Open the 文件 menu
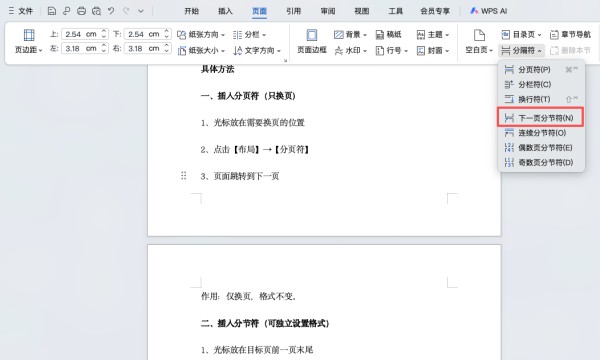 [x=21, y=11]
